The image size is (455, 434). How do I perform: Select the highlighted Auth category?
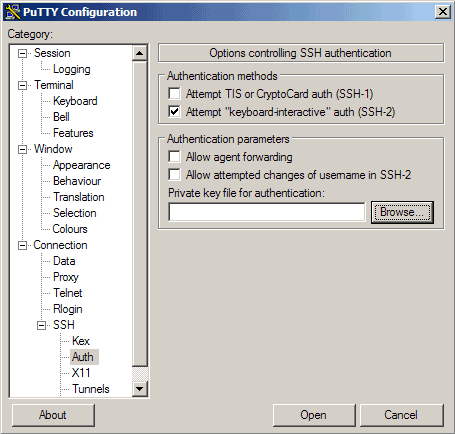(83, 357)
